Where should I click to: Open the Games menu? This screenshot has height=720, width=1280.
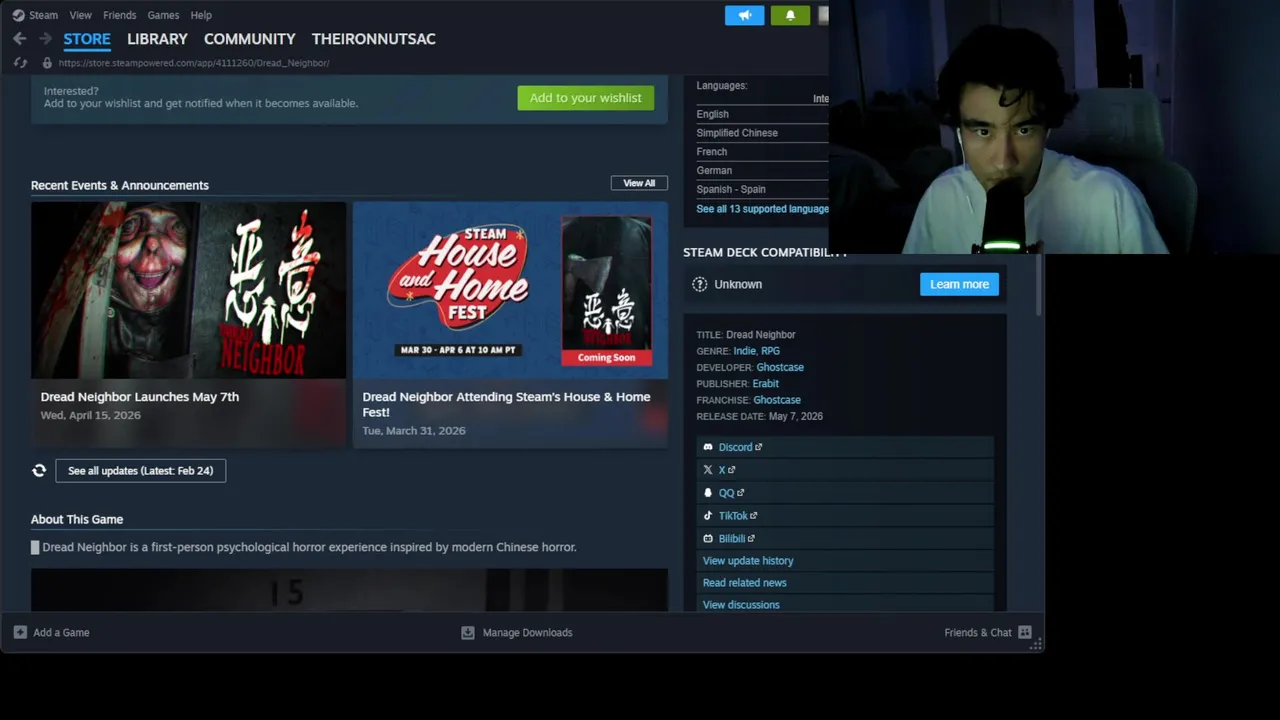(163, 15)
